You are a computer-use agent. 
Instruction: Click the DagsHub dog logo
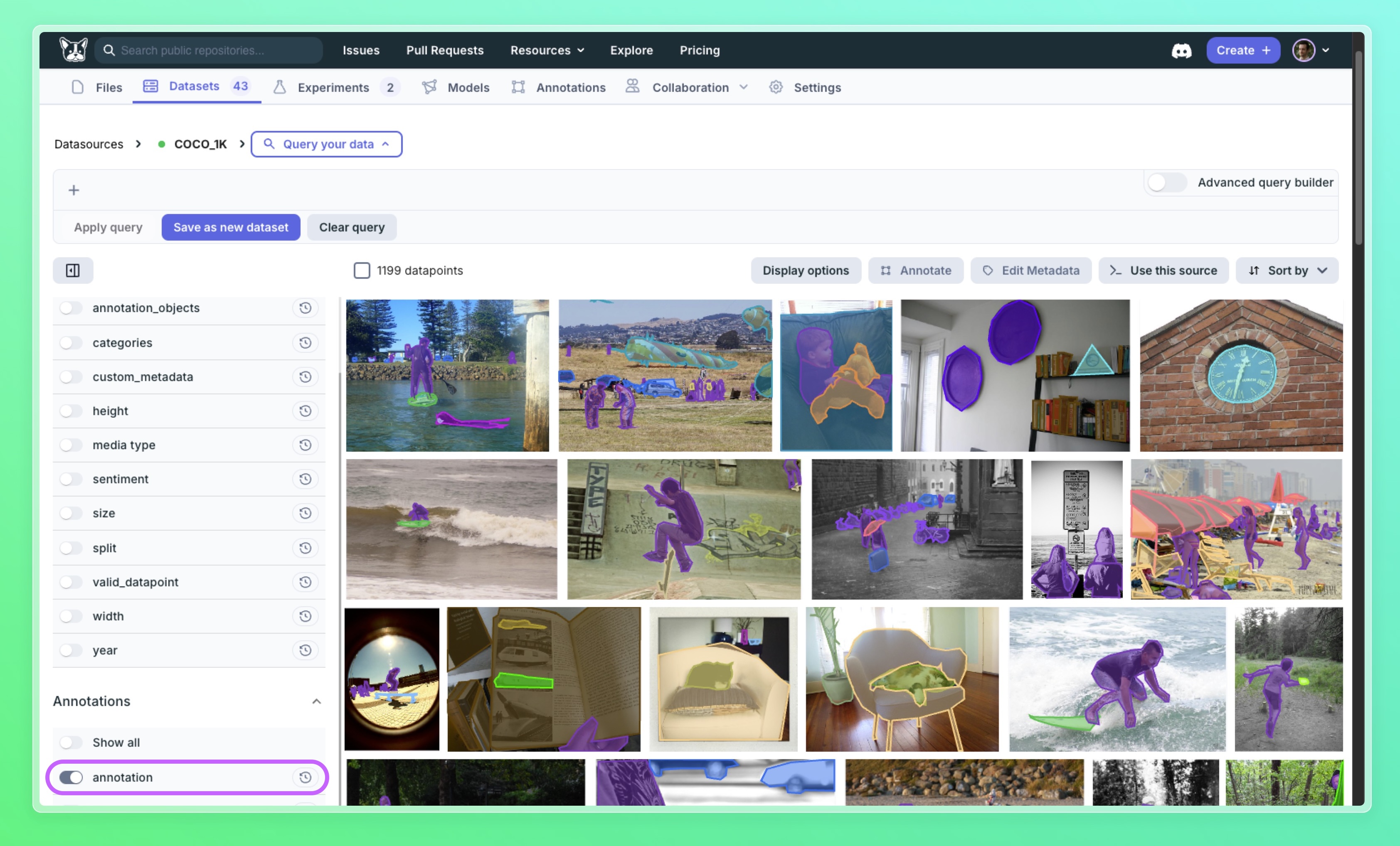click(x=73, y=50)
